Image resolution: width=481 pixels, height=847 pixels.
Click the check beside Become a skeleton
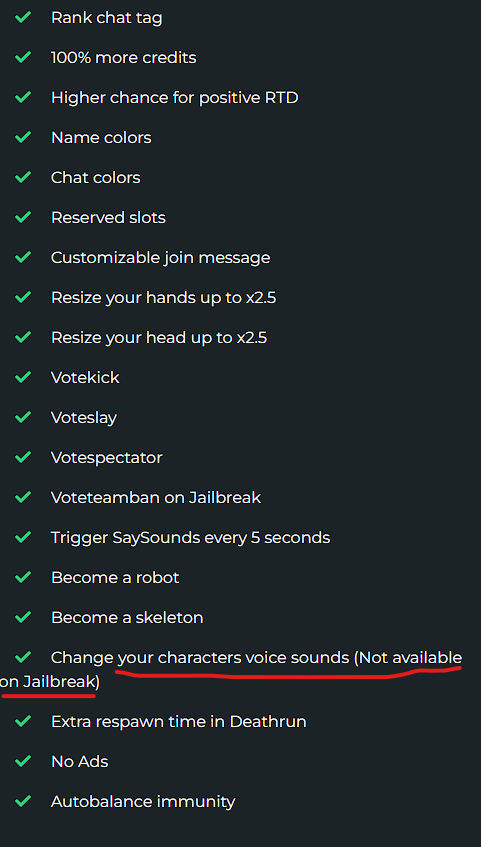23,617
